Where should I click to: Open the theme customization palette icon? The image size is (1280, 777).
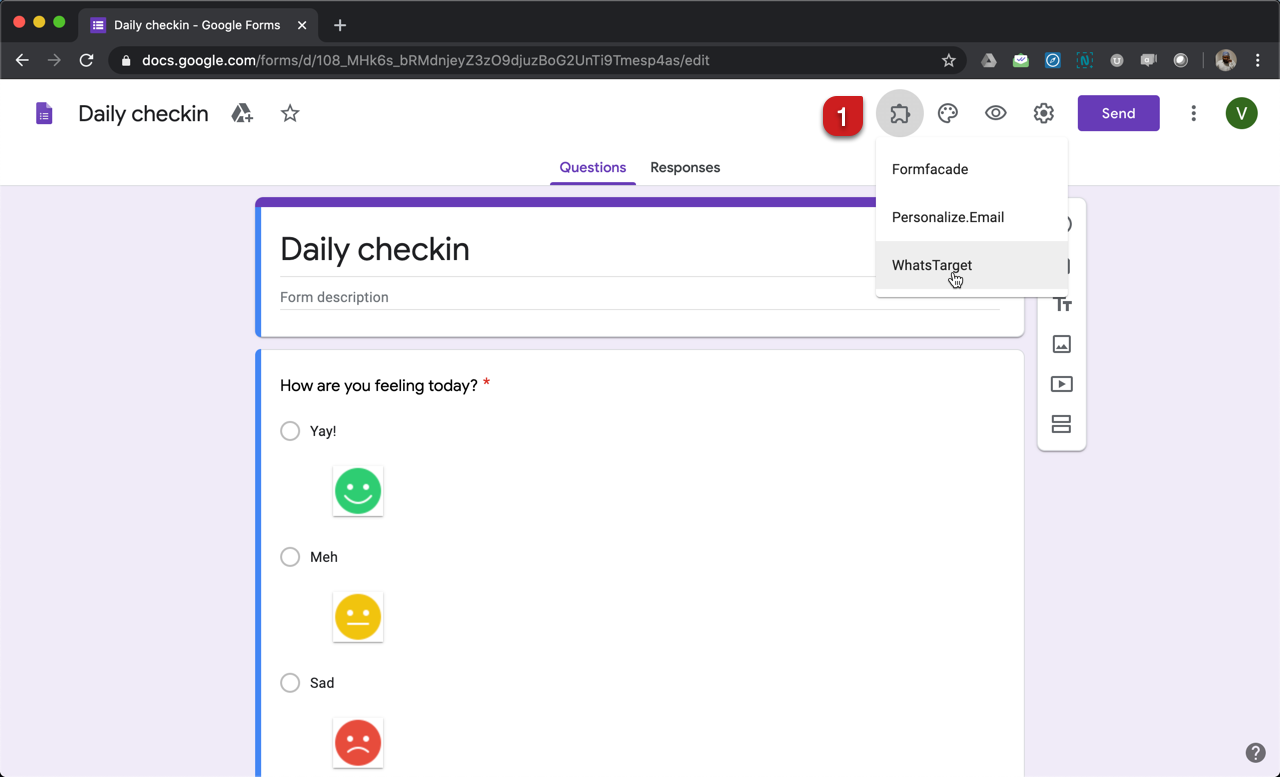(x=947, y=114)
